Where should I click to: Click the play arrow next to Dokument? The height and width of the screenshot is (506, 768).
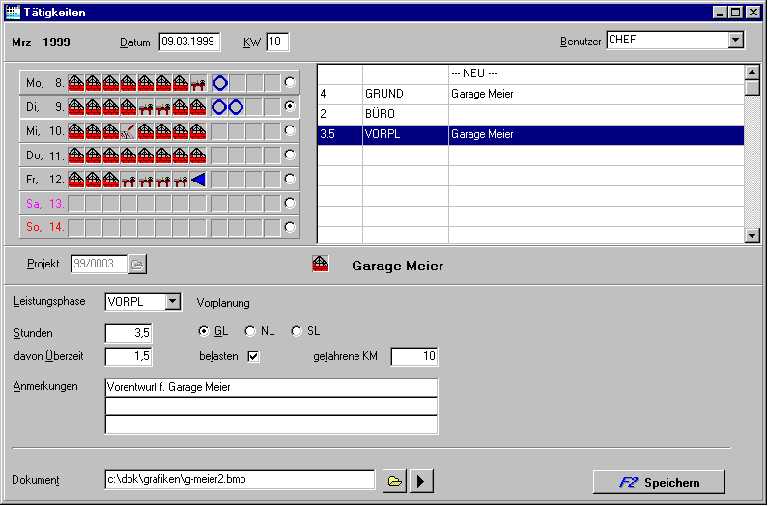tap(423, 481)
